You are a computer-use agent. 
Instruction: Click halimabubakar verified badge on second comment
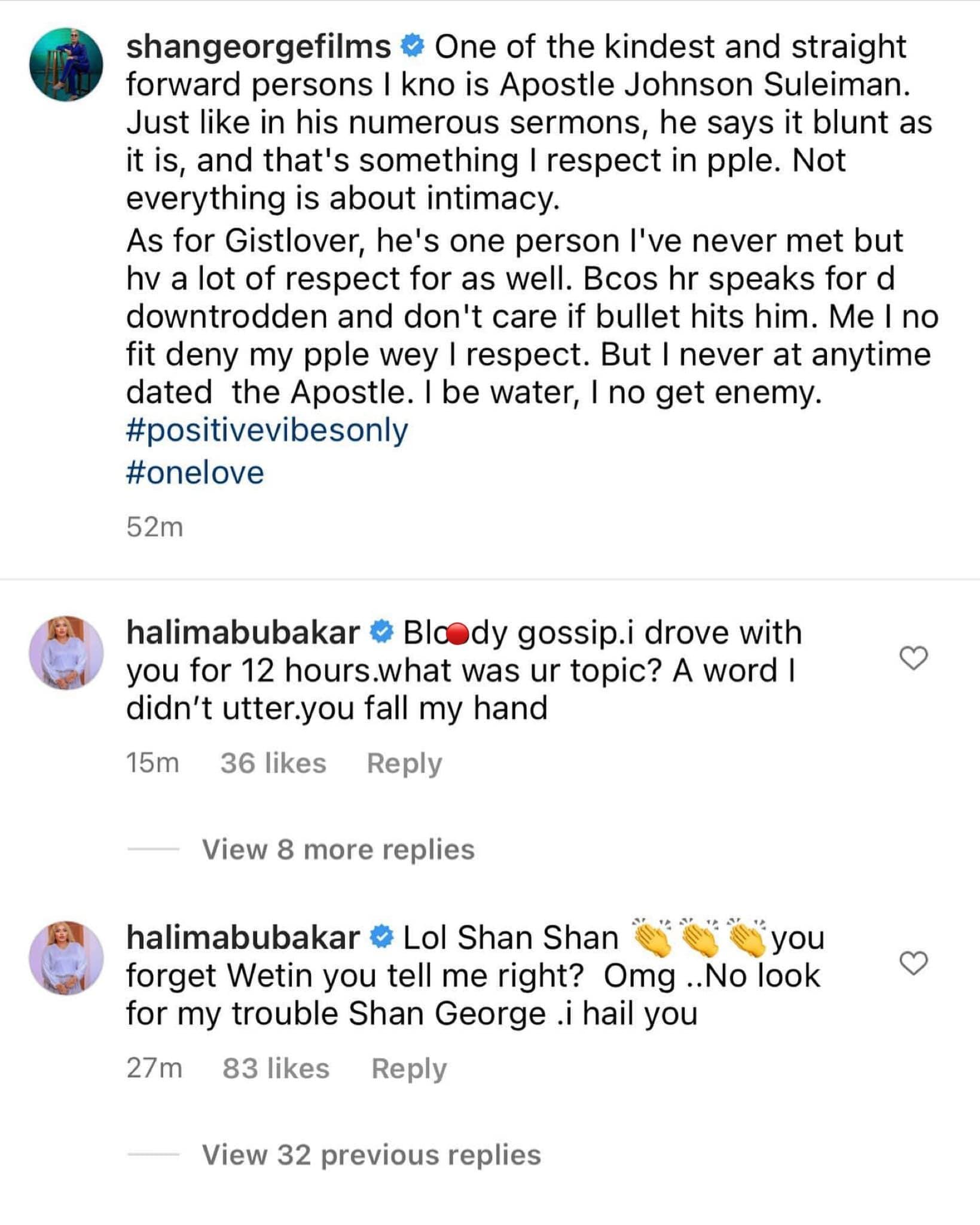380,938
